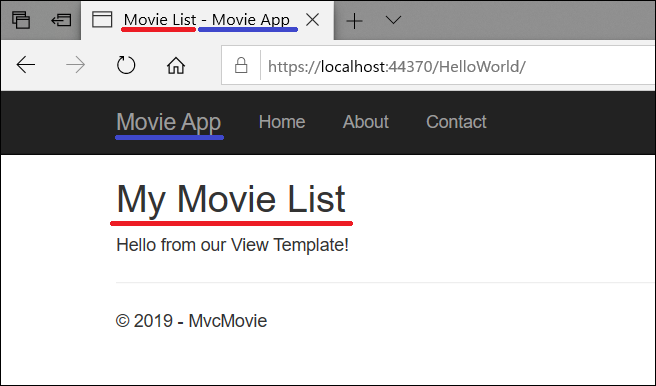656x386 pixels.
Task: View site security lock icon
Action: pos(241,66)
